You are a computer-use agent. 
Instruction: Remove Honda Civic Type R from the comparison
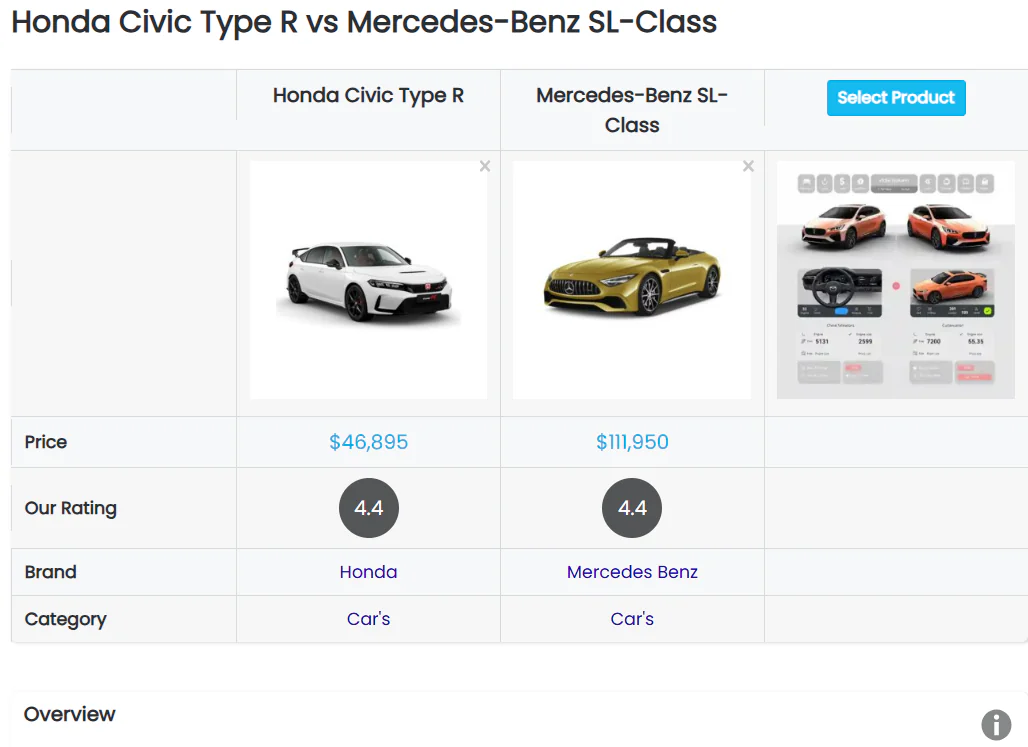(x=485, y=166)
